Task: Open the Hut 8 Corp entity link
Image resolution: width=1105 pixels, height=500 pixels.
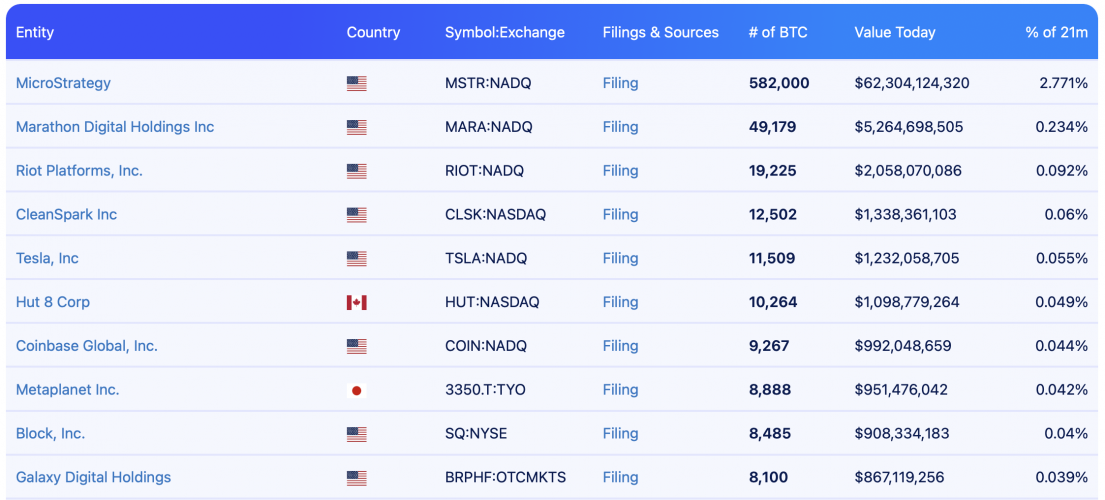Action: click(53, 302)
